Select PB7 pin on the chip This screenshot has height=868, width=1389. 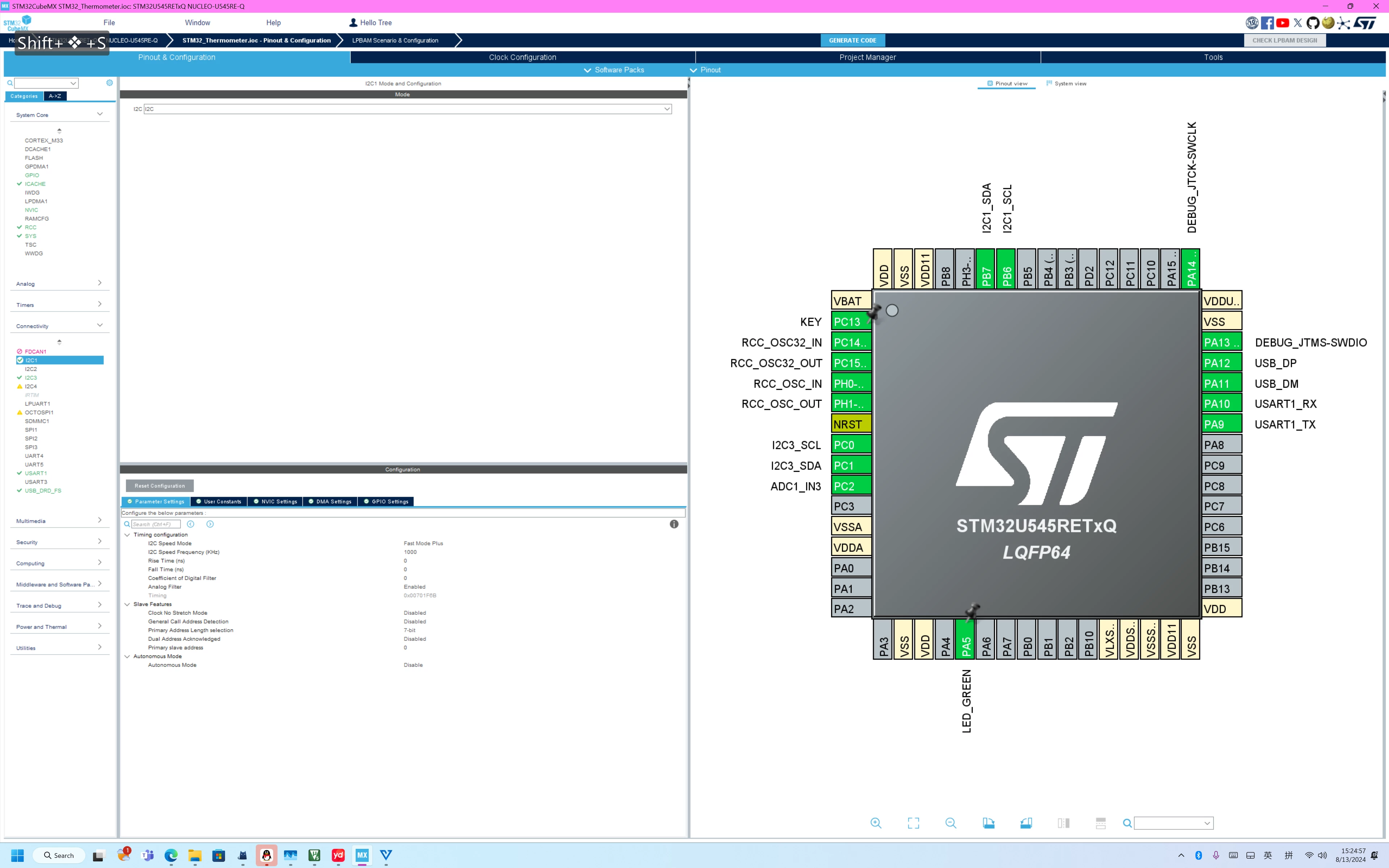coord(986,268)
